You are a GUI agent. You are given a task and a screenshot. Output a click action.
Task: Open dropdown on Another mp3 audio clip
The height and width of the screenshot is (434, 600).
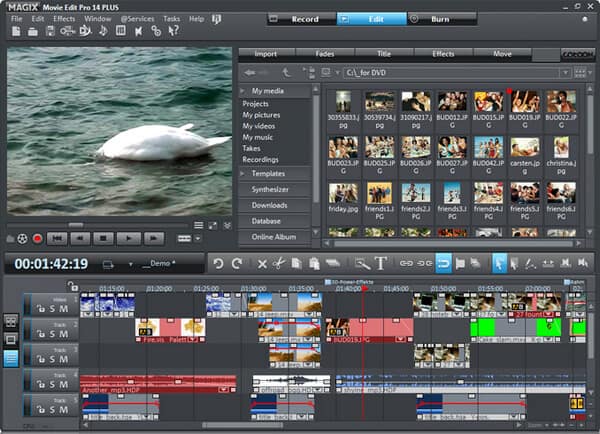point(223,390)
